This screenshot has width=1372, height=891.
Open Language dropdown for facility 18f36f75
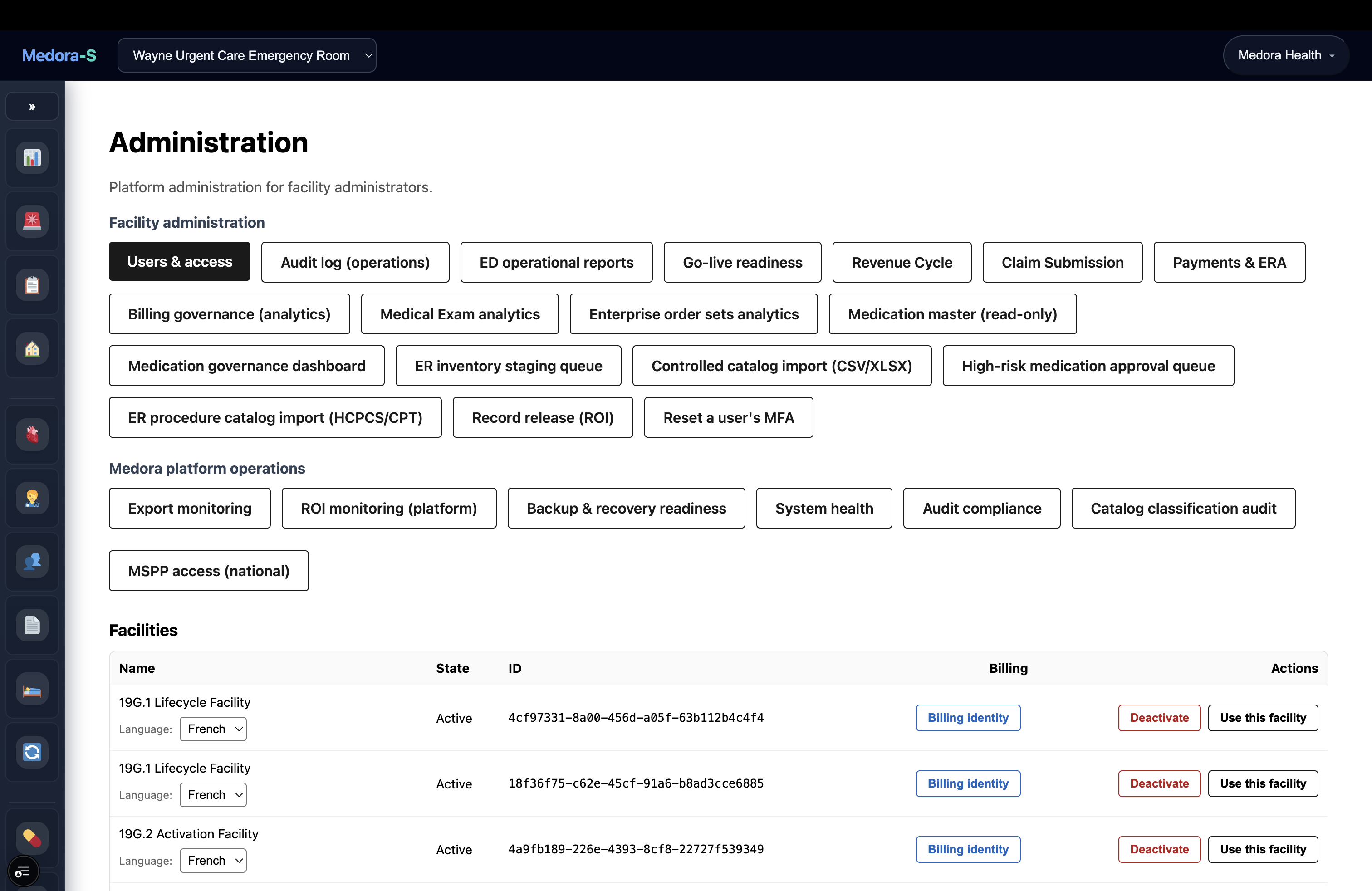tap(213, 795)
